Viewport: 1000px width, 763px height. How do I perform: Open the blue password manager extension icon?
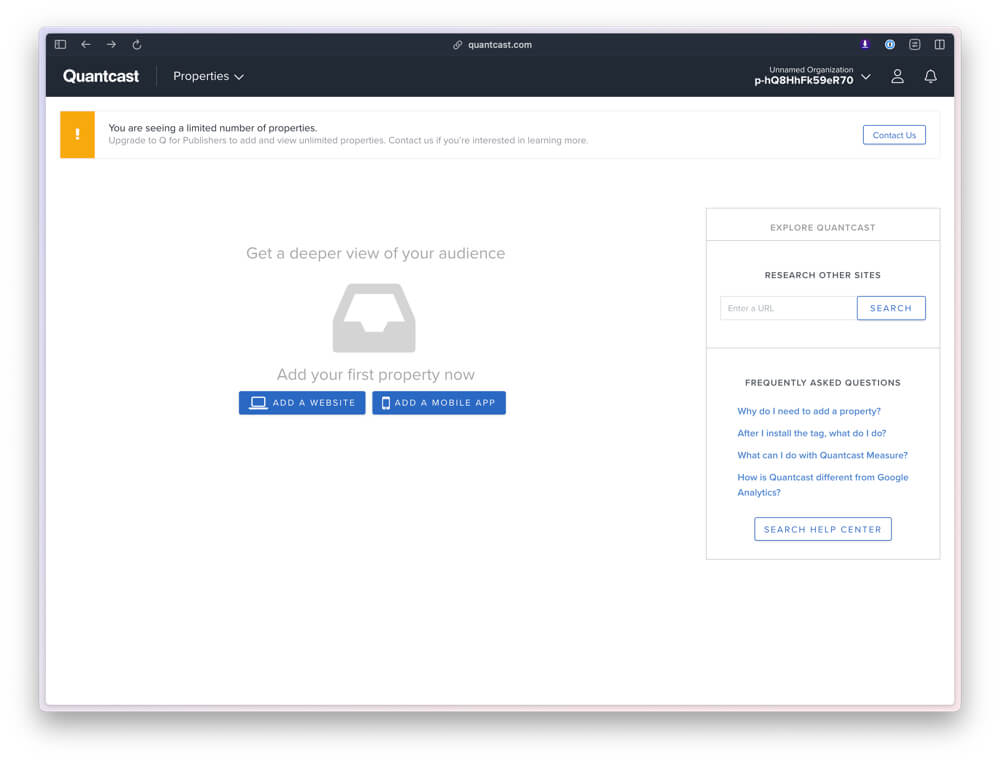(x=890, y=45)
